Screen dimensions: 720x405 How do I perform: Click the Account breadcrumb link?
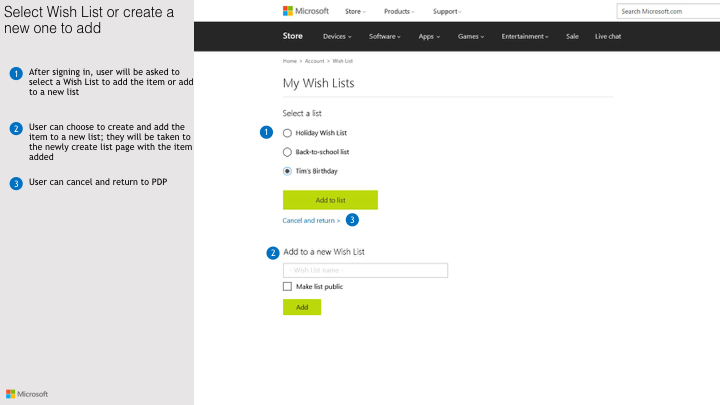(315, 61)
